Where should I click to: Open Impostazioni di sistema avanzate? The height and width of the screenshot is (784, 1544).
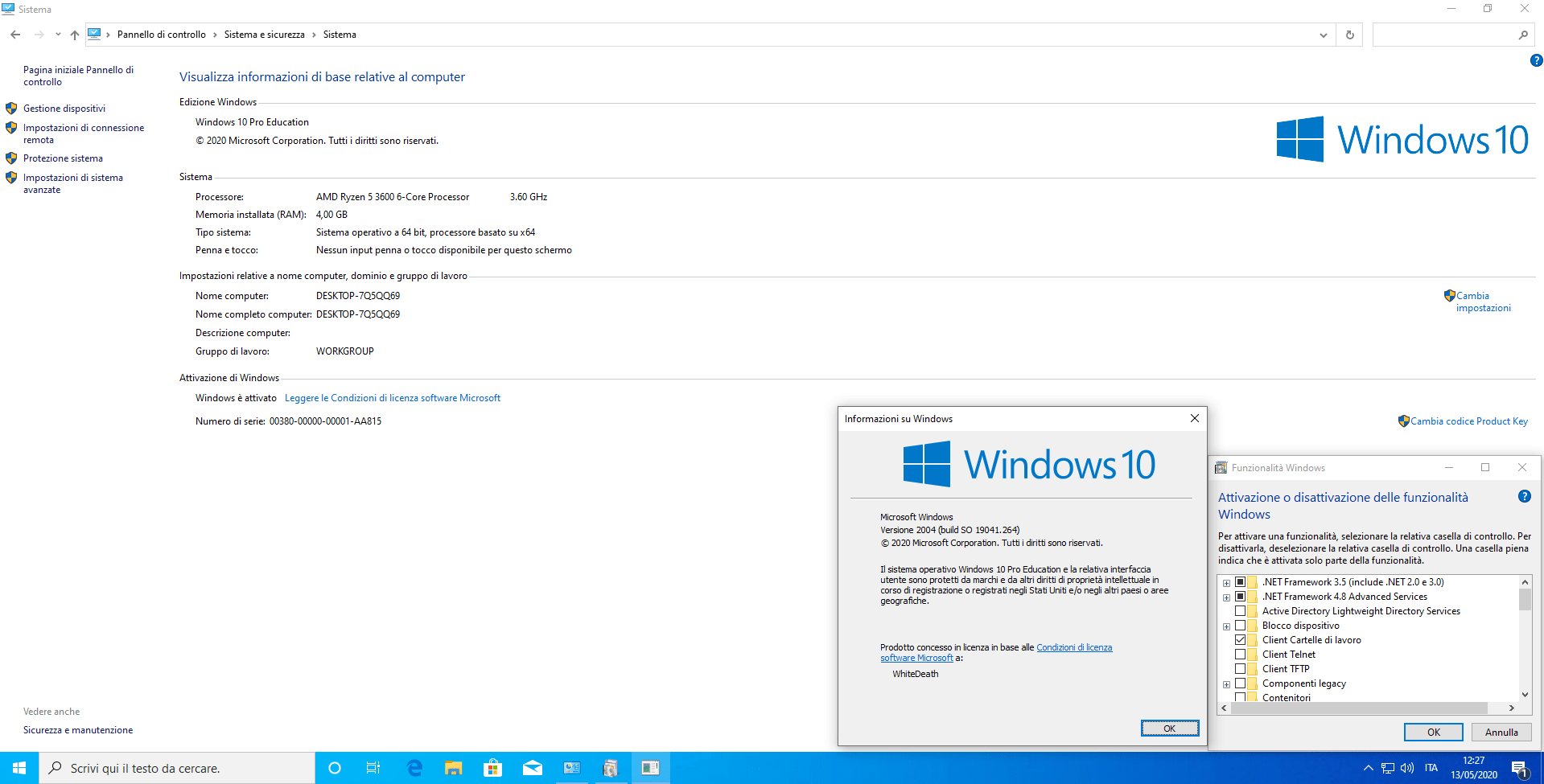(x=73, y=183)
